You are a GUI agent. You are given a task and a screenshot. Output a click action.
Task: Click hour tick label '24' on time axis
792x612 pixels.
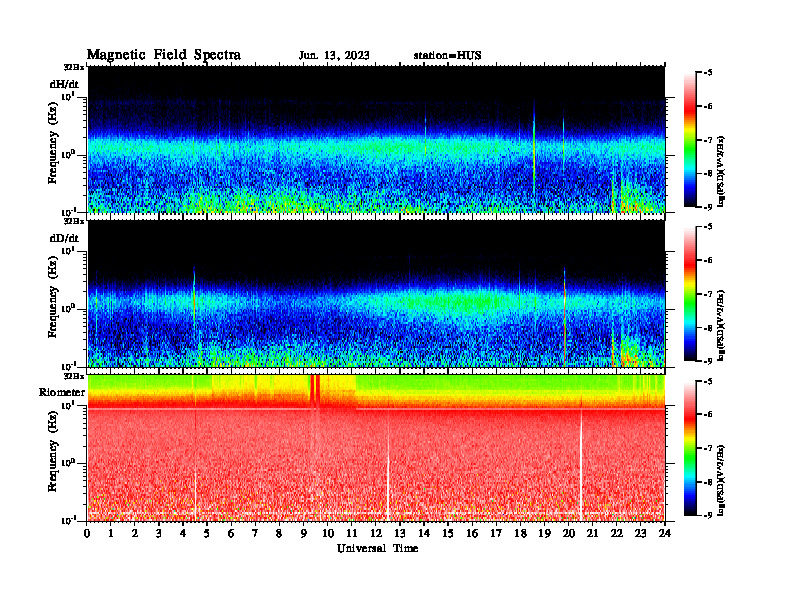[665, 533]
